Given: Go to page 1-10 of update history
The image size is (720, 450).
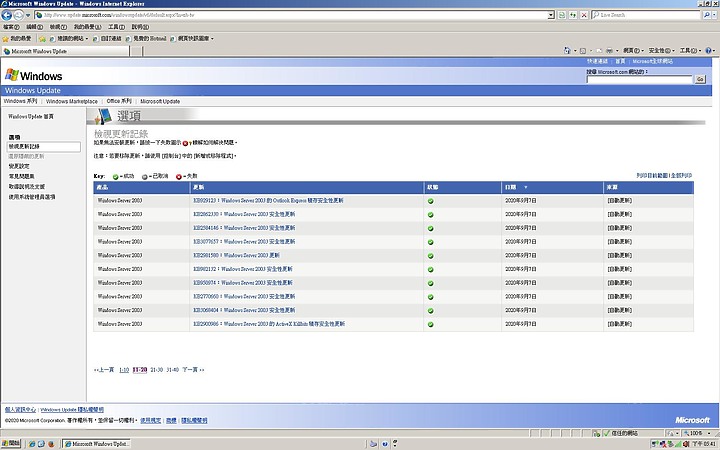Looking at the screenshot, I should (124, 370).
